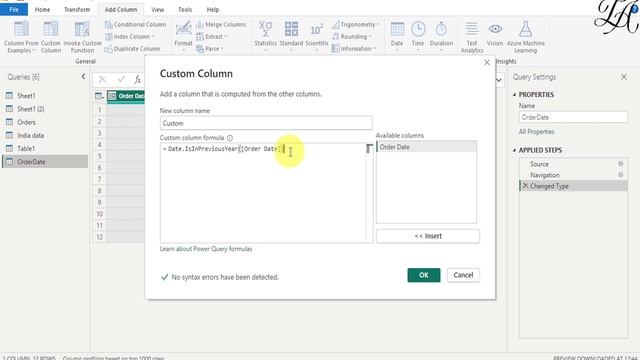Screen dimensions: 640x360
Task: Click Column From Examples icon
Action: point(21,37)
